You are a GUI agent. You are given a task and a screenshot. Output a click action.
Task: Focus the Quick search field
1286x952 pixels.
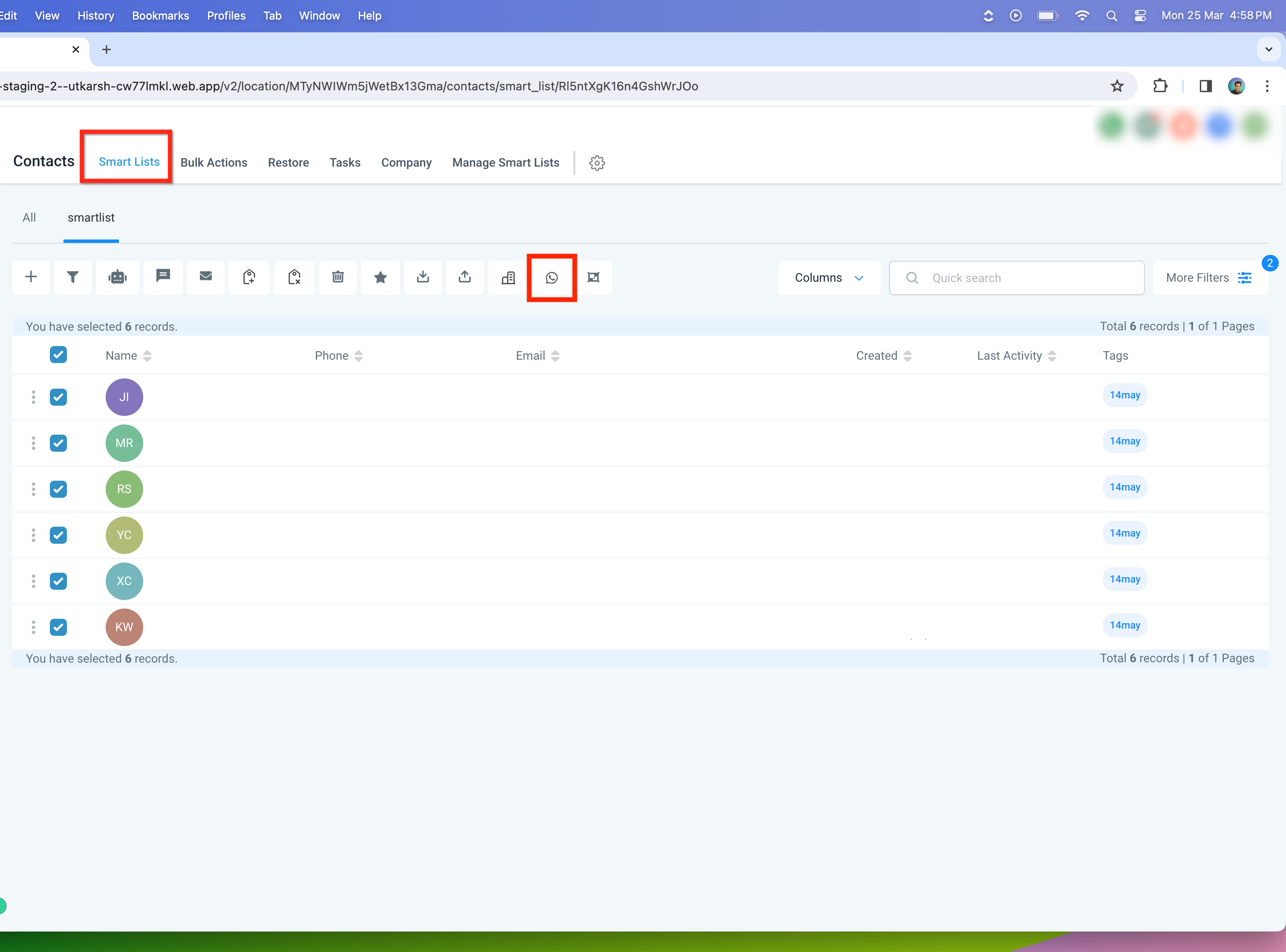tap(1017, 278)
